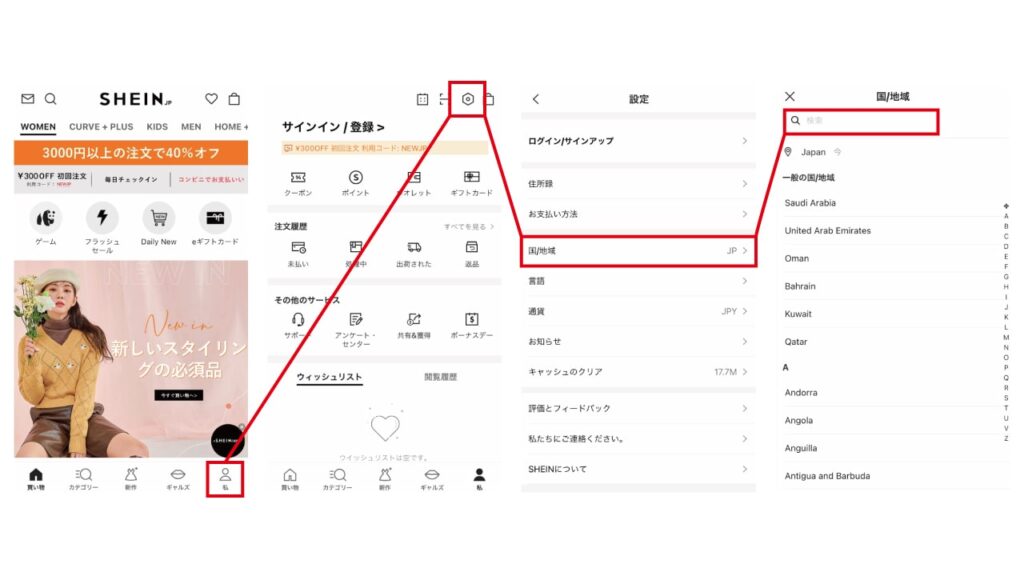Open the mail inbox icon on home screen

pyautogui.click(x=27, y=99)
